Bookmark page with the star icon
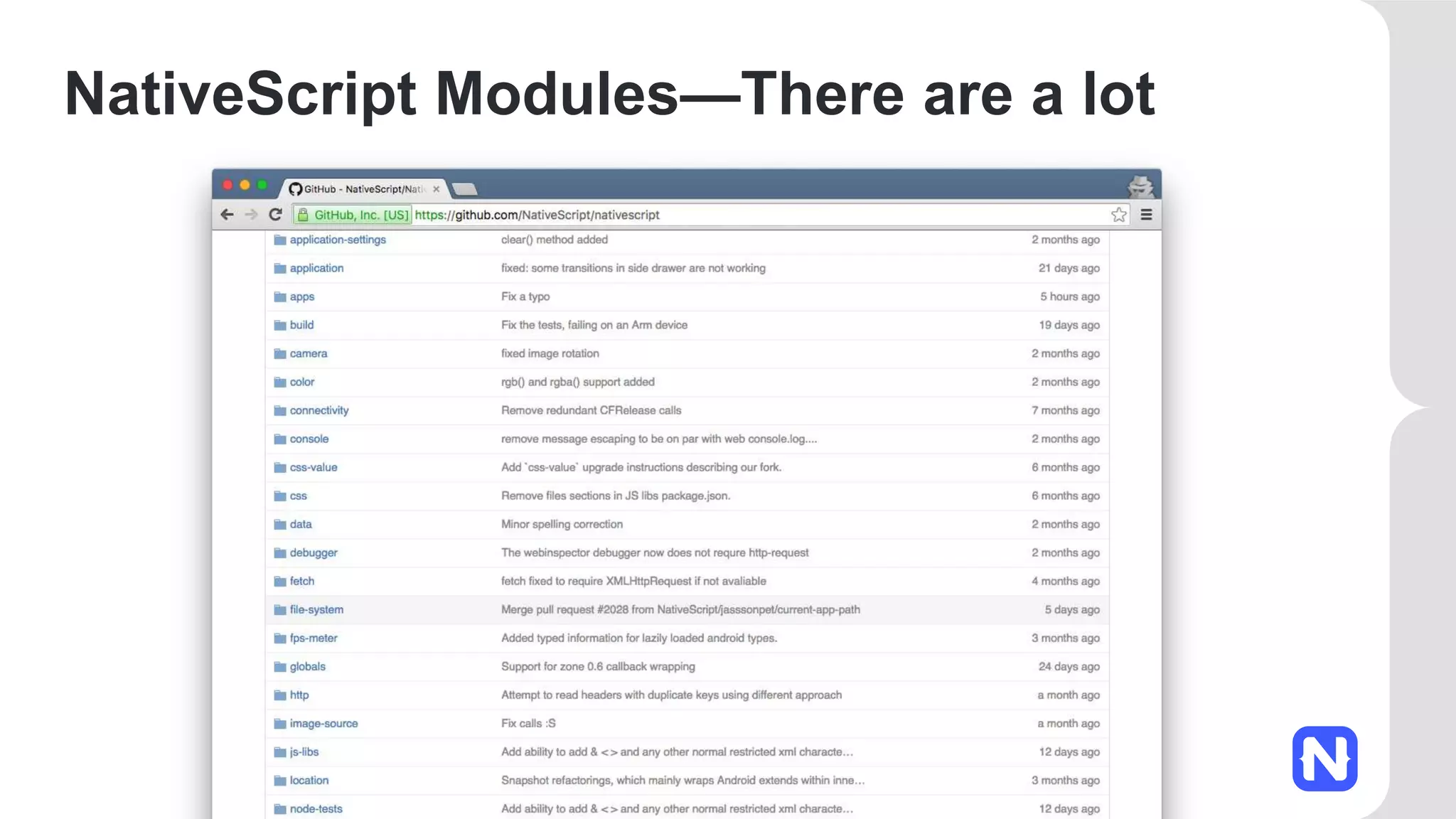1456x819 pixels. (x=1119, y=215)
